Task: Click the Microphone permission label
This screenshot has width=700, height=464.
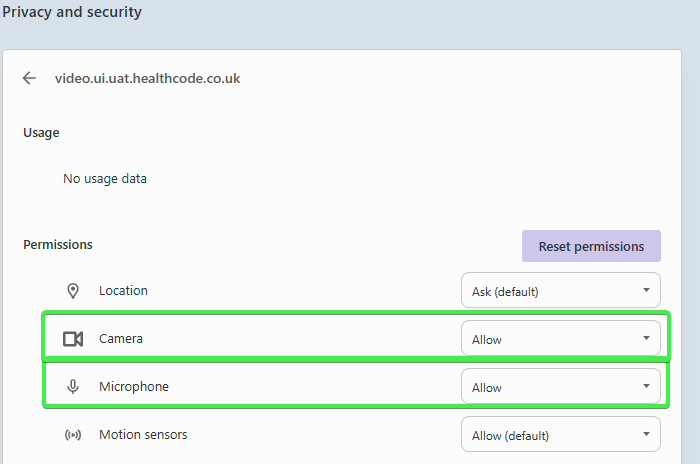Action: pos(134,387)
